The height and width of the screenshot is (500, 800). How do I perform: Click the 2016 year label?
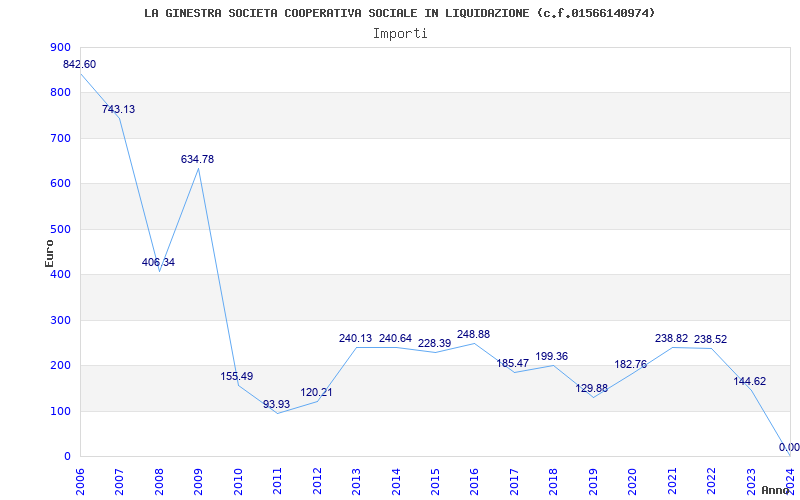point(475,481)
